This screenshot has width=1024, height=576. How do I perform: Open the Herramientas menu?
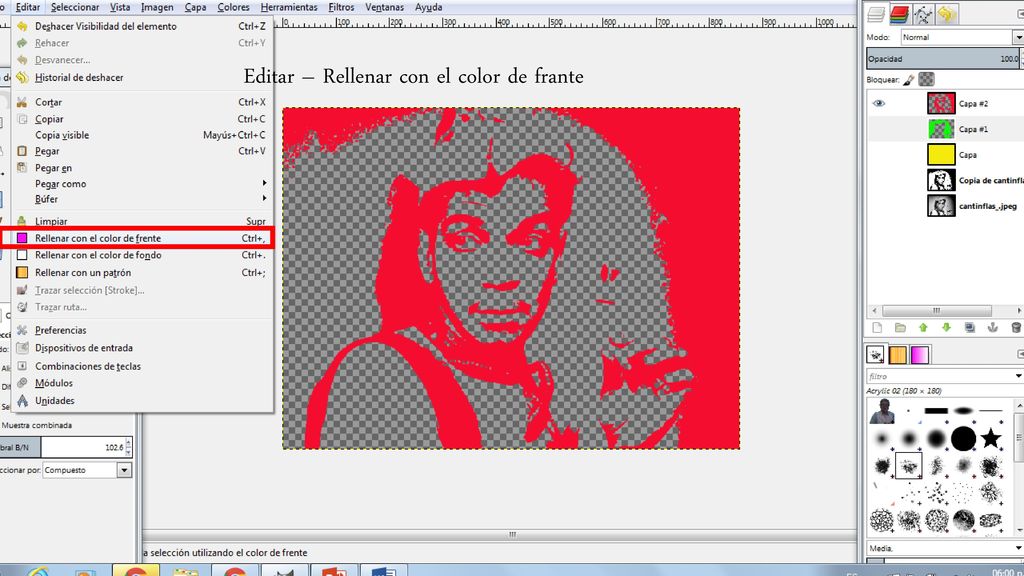(289, 7)
